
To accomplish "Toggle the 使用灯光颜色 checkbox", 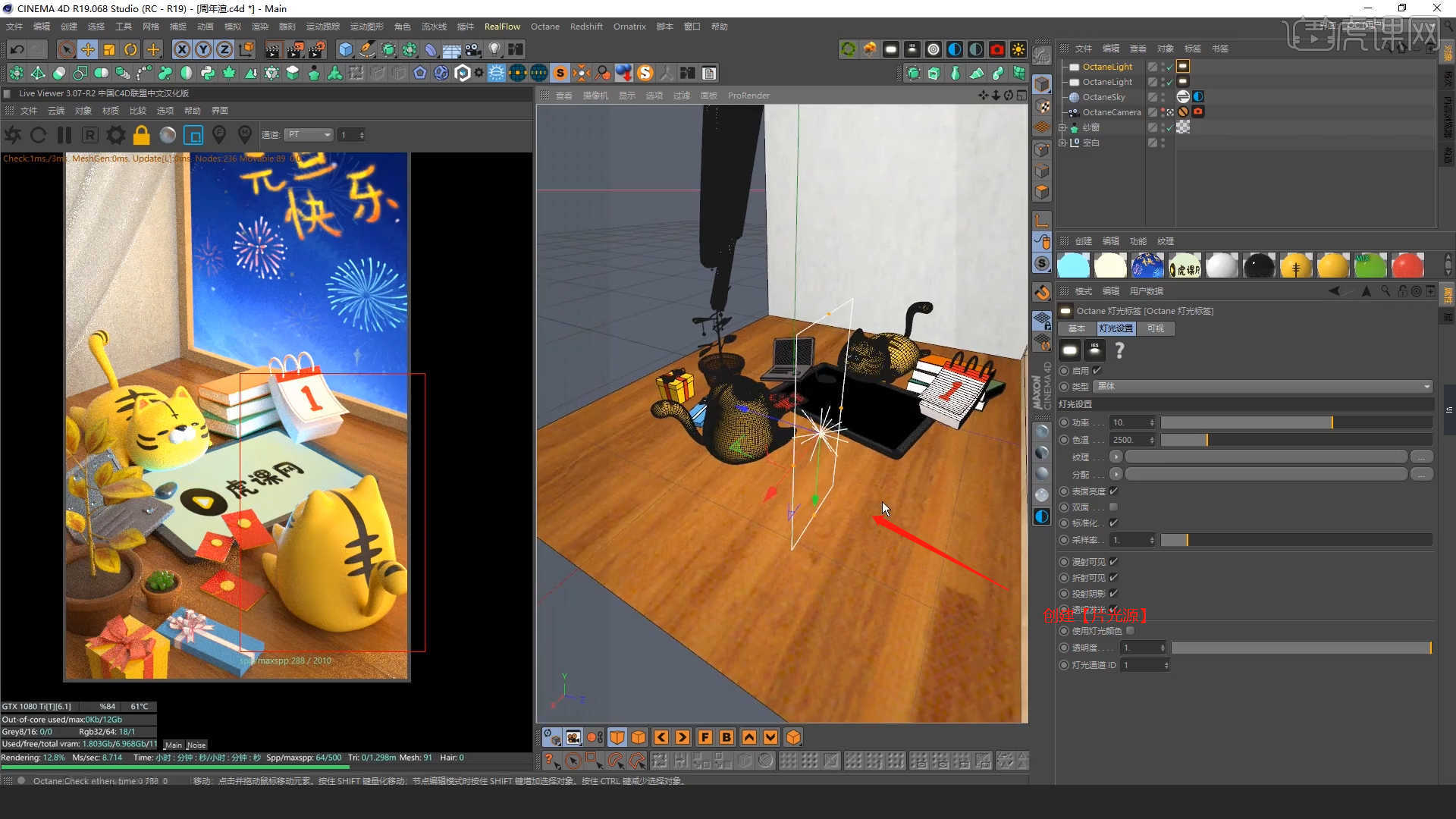I will tap(1131, 631).
